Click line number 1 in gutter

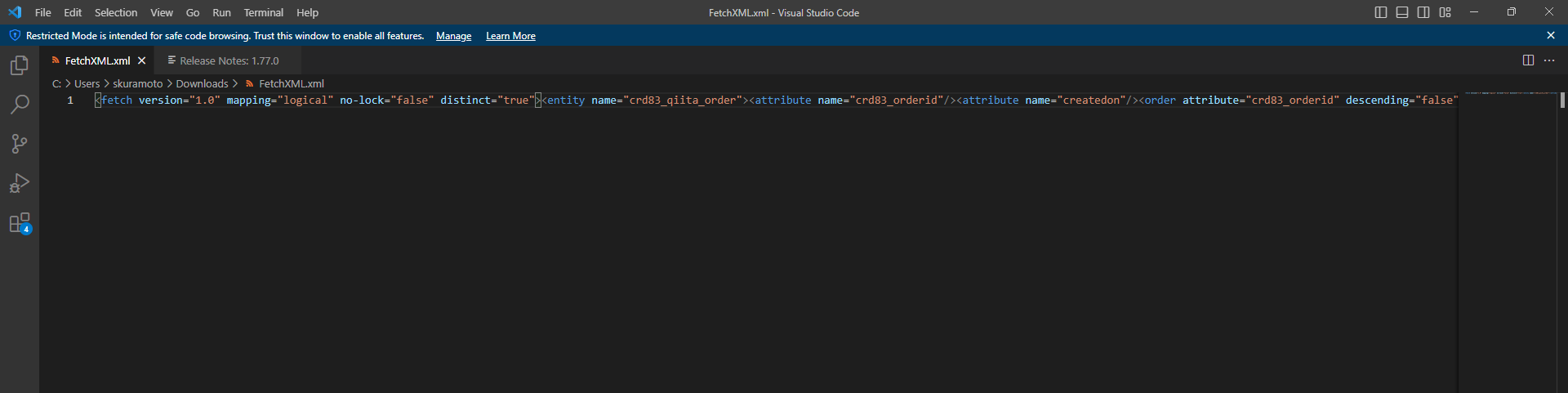(x=70, y=100)
